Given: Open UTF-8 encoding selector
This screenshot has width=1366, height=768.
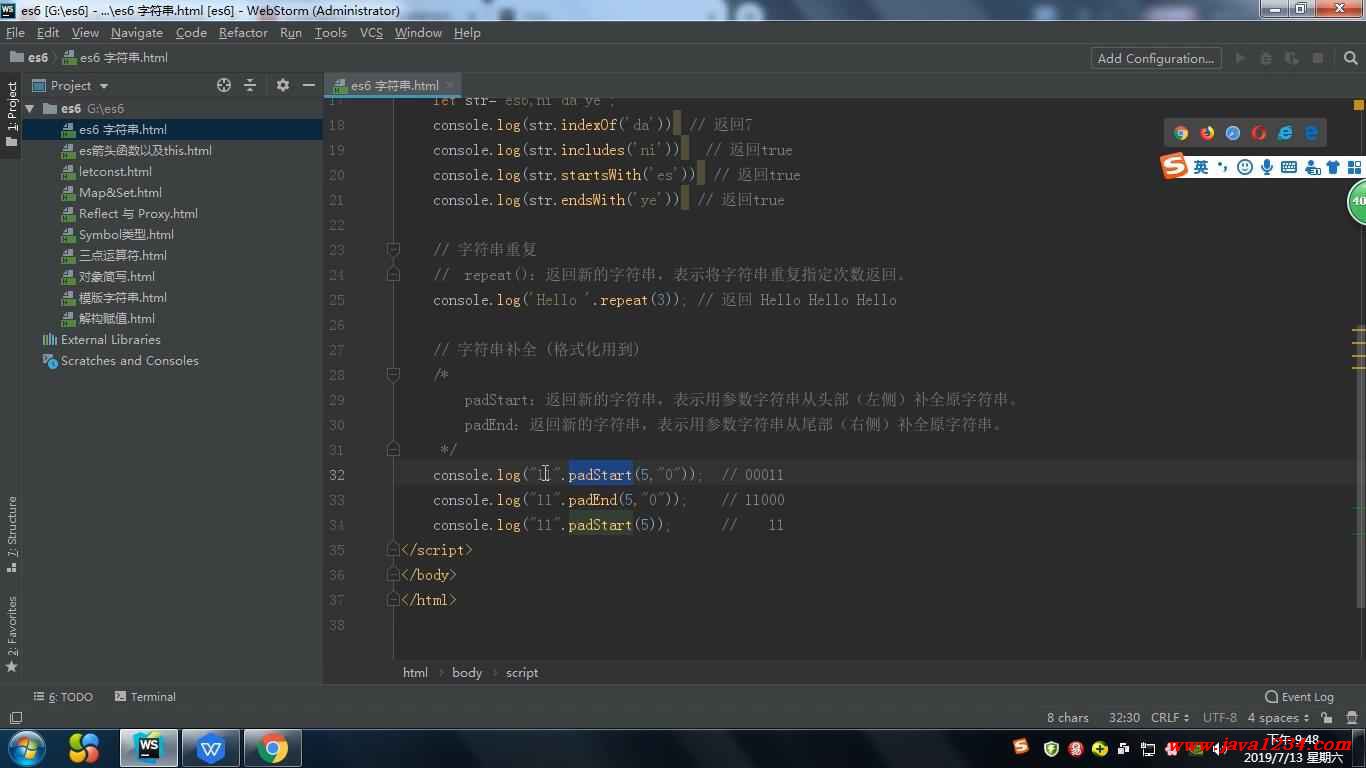Looking at the screenshot, I should 1220,718.
